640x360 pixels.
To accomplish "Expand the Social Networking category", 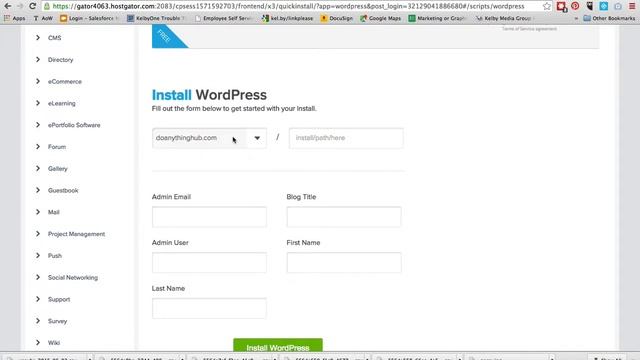I will [67, 278].
